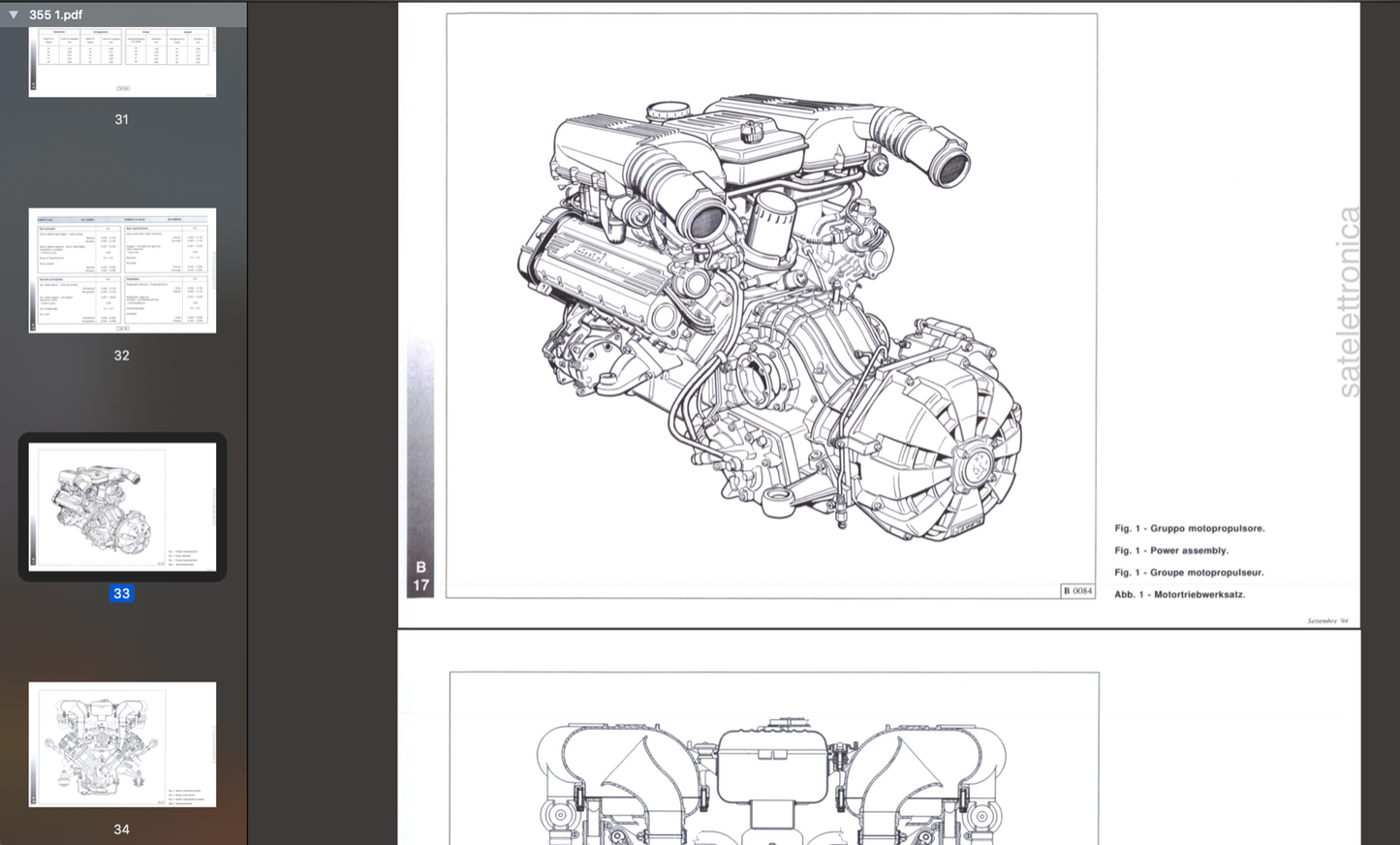Click the blue page 33 label
Viewport: 1400px width, 845px height.
pos(121,593)
